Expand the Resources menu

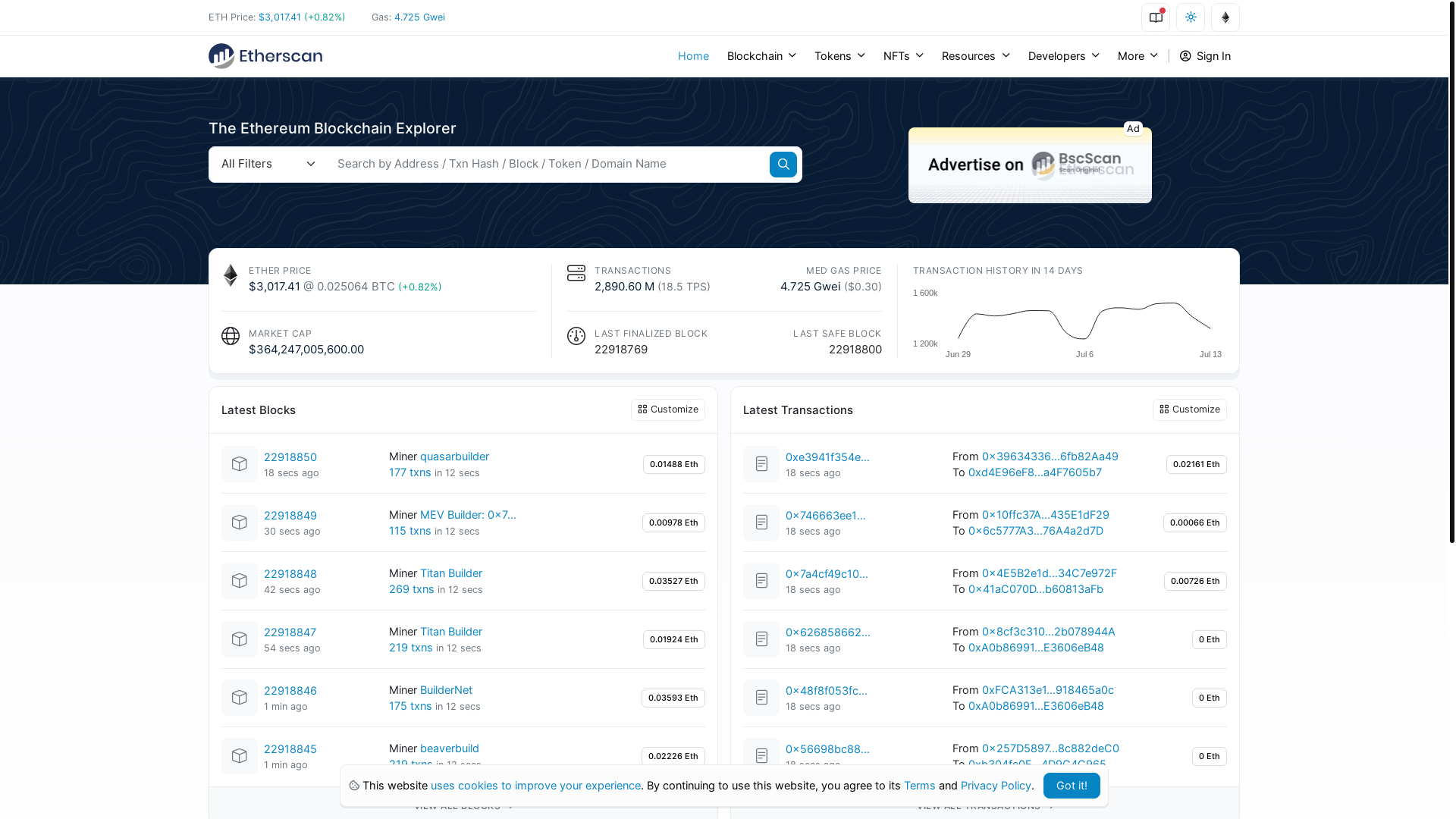click(976, 56)
